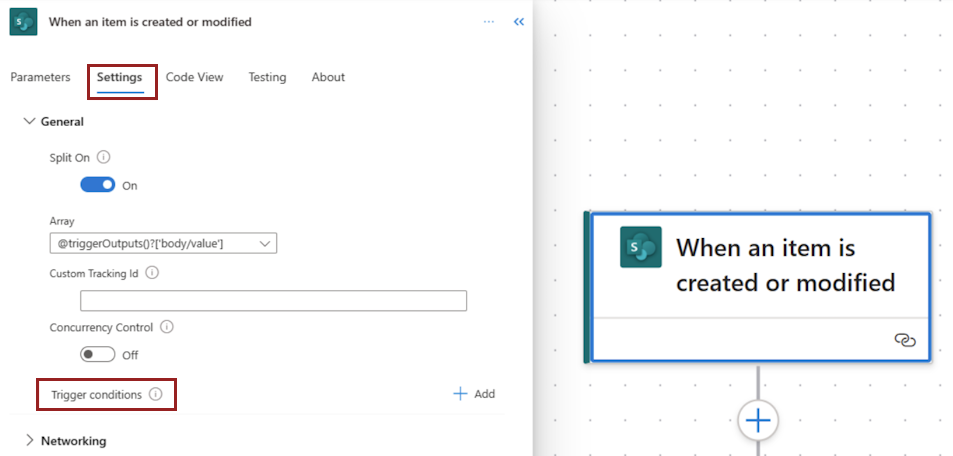Collapse the General section
Image resolution: width=953 pixels, height=456 pixels.
[x=29, y=121]
